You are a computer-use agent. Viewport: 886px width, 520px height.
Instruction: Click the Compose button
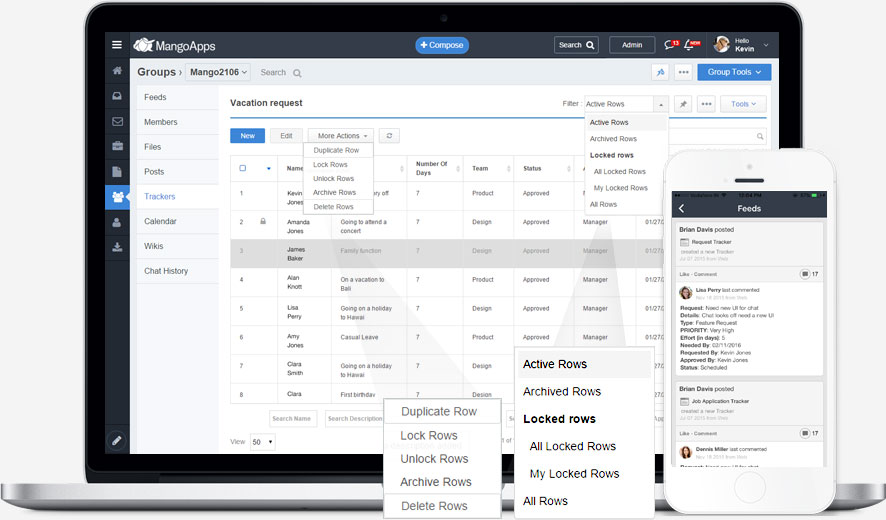point(442,45)
